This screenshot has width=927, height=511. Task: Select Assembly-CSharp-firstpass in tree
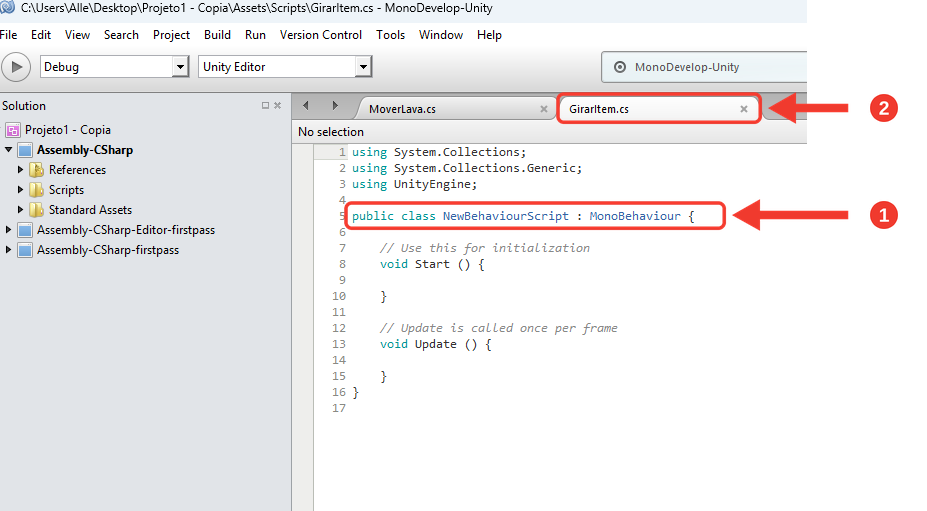pos(108,250)
